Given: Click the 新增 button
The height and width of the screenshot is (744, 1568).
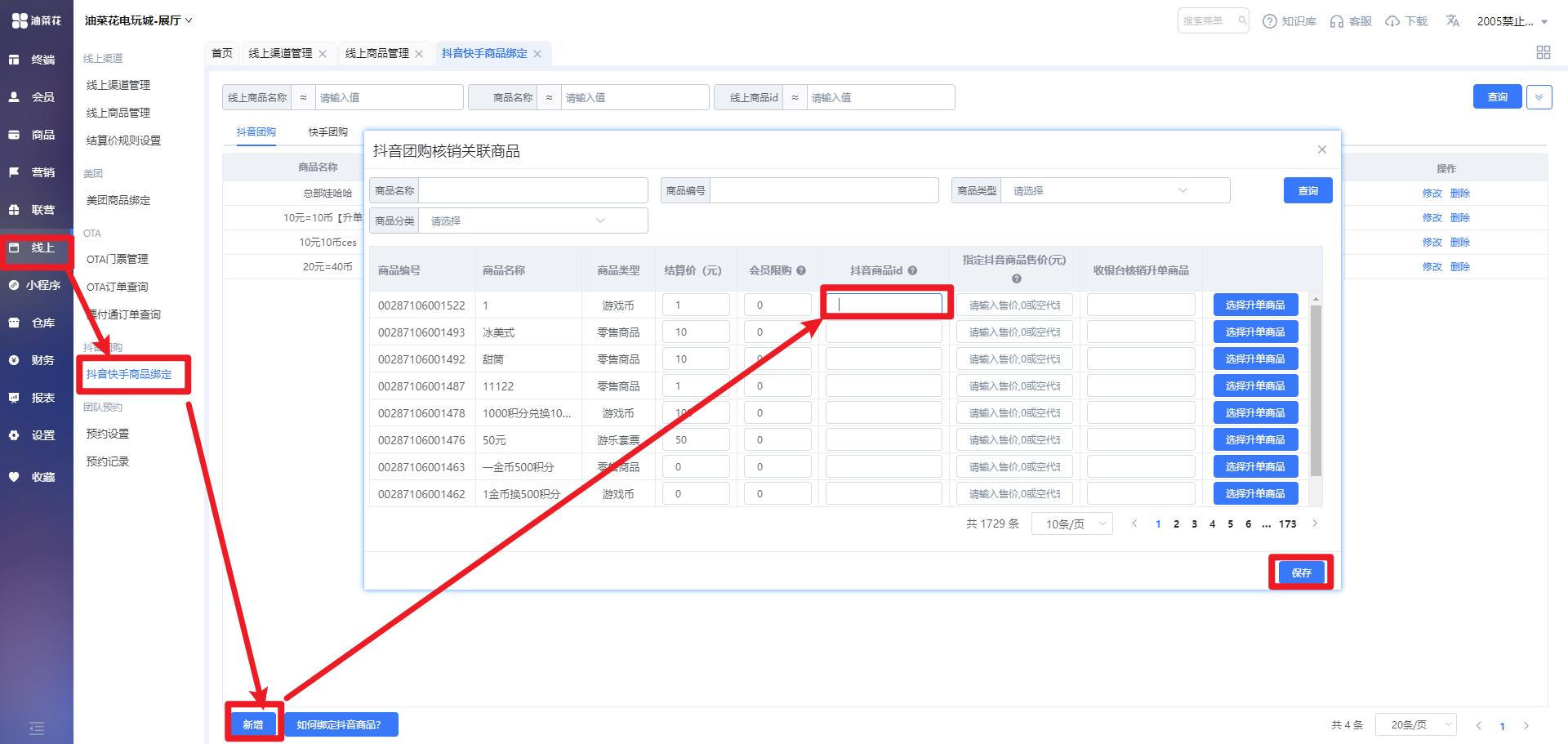Looking at the screenshot, I should pyautogui.click(x=253, y=724).
